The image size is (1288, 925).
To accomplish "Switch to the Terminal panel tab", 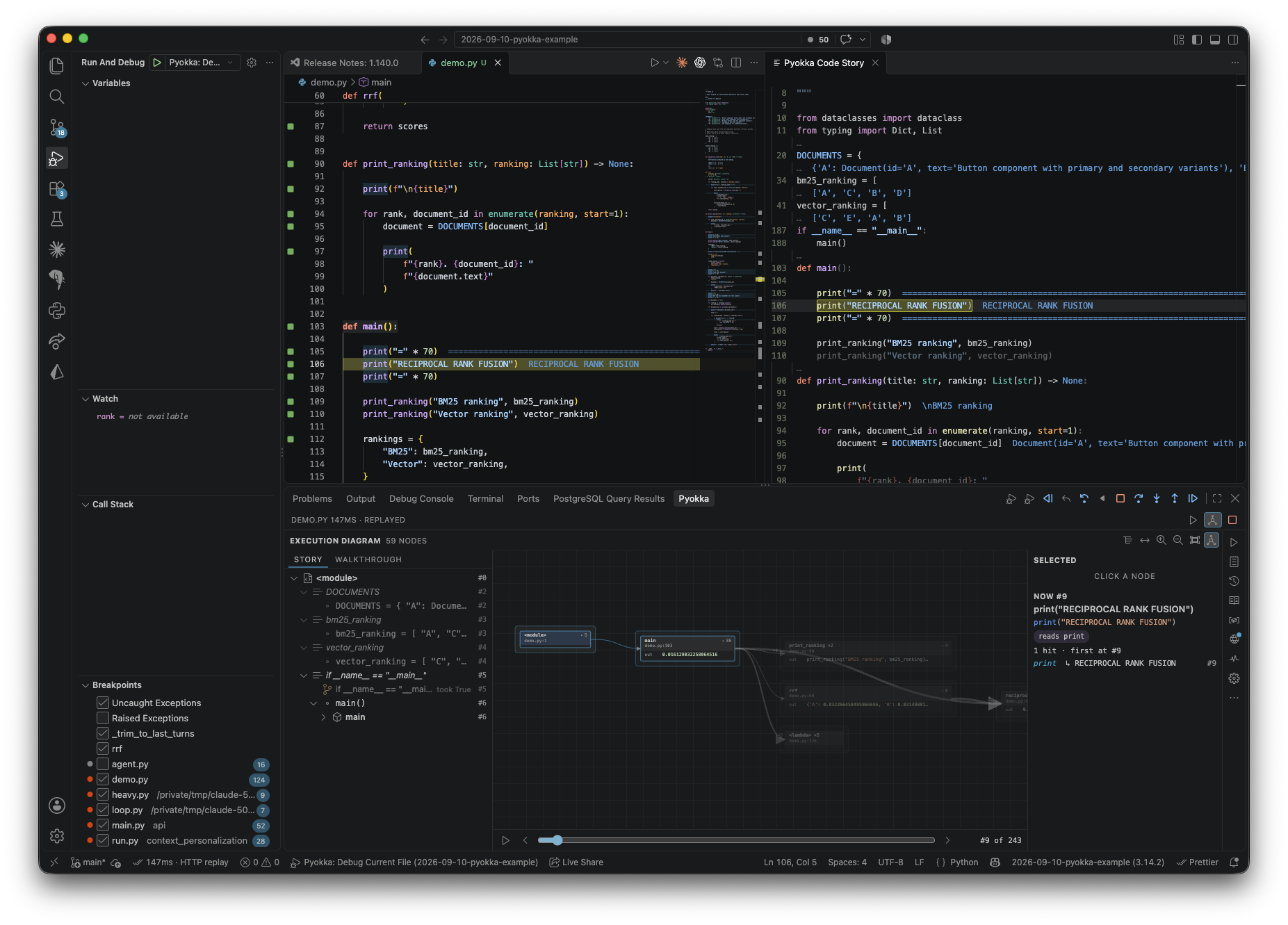I will (485, 499).
